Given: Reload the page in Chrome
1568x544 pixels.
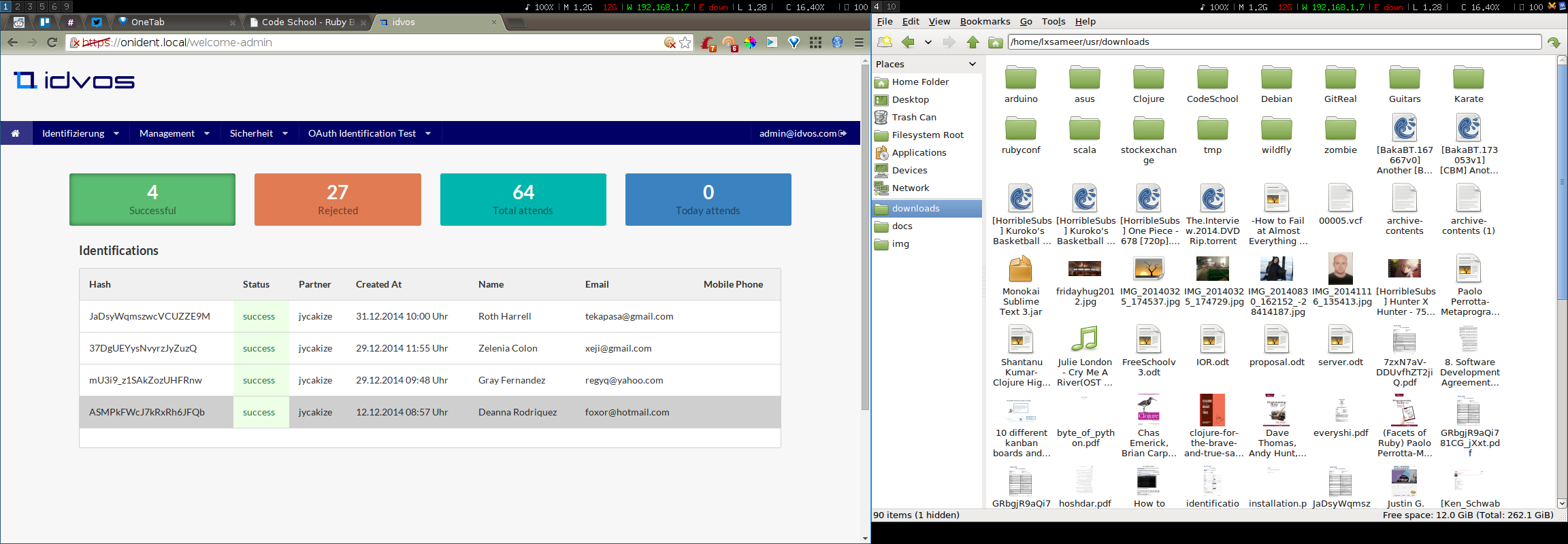Looking at the screenshot, I should [52, 42].
